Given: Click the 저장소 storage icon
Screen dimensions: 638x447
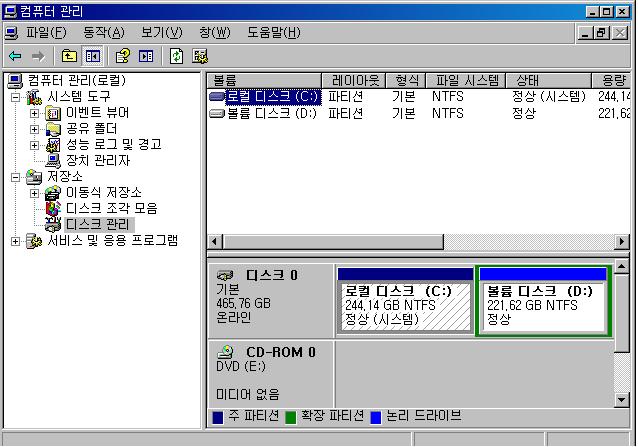Looking at the screenshot, I should [x=34, y=177].
